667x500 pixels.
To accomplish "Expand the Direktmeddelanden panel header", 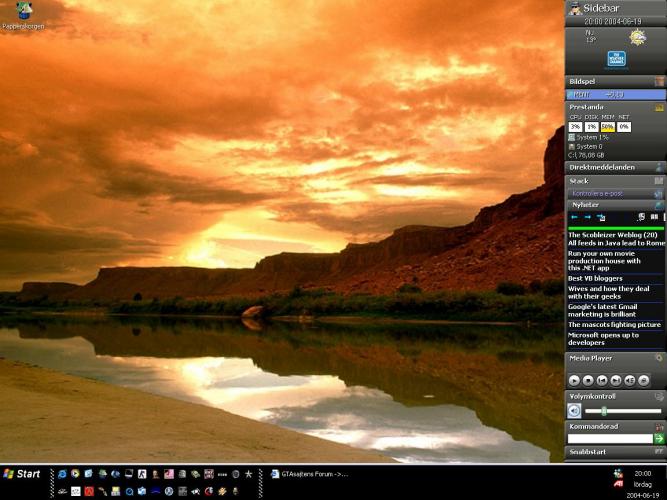I will click(615, 167).
